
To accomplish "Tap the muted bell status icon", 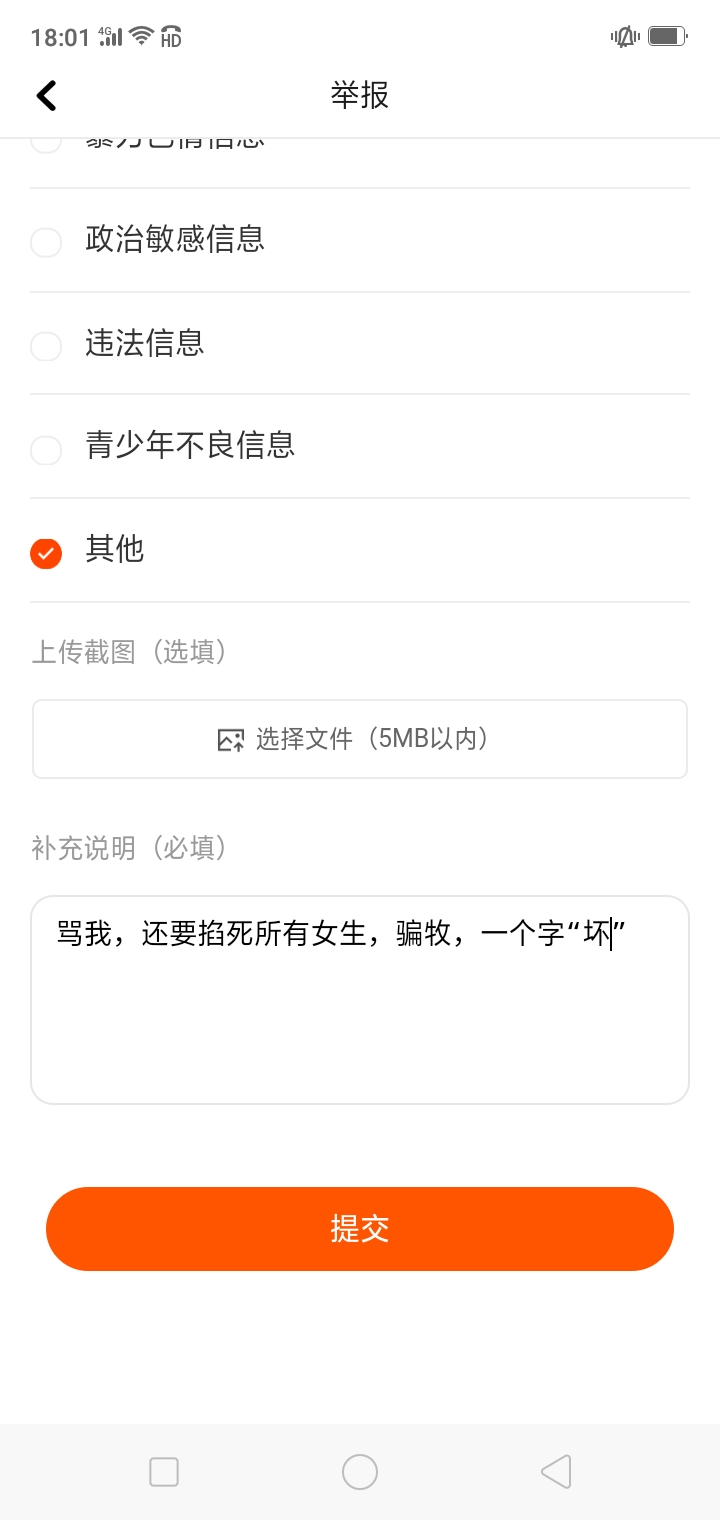I will pos(625,37).
